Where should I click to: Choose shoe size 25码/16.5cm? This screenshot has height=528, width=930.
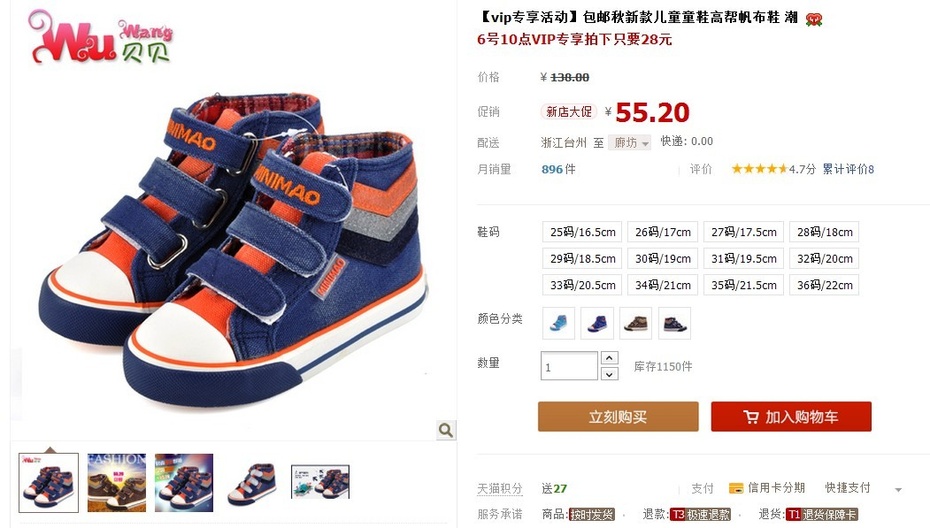[582, 232]
